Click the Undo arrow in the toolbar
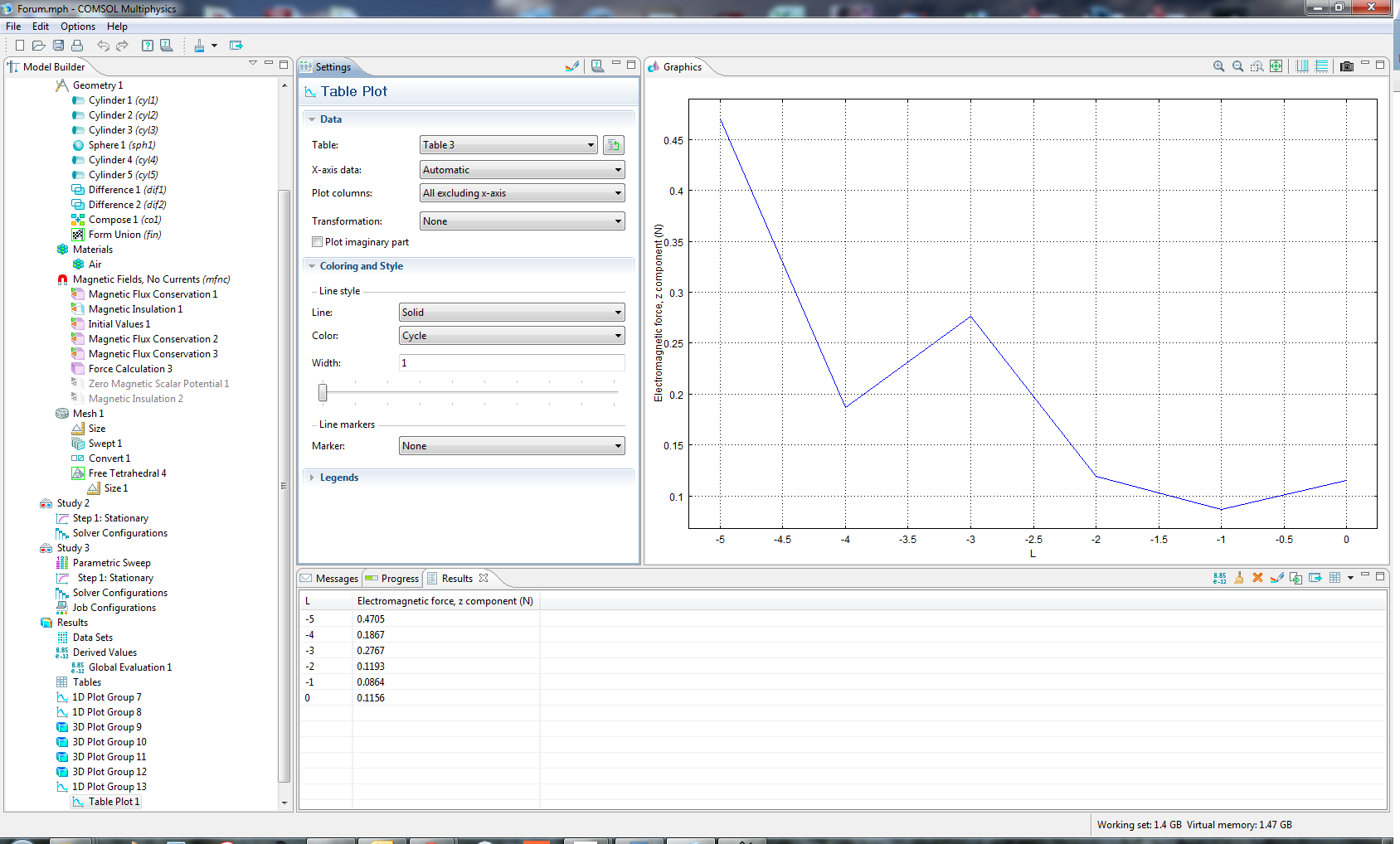Screen dimensions: 1400x844 103,46
